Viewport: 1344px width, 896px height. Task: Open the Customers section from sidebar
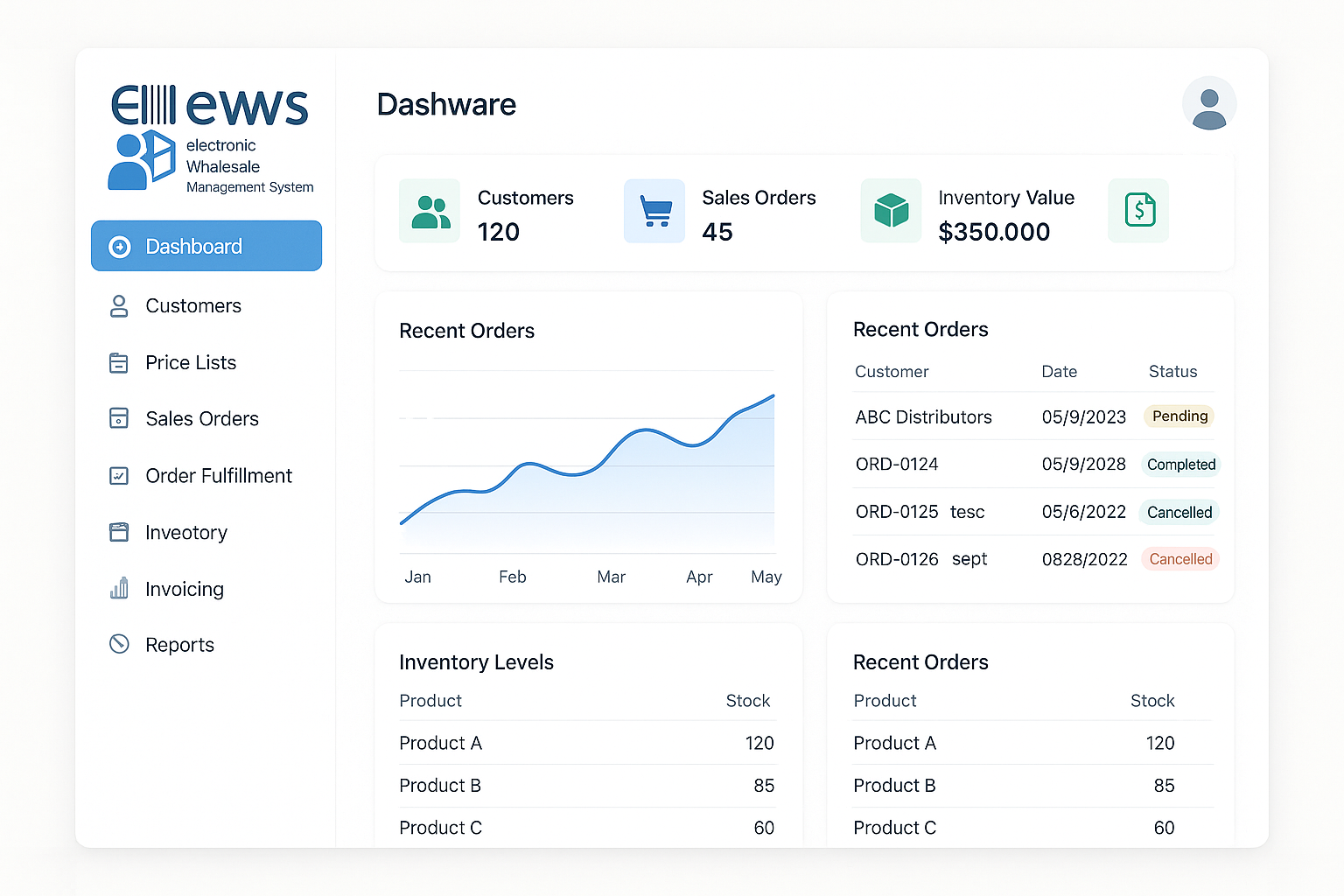point(193,306)
